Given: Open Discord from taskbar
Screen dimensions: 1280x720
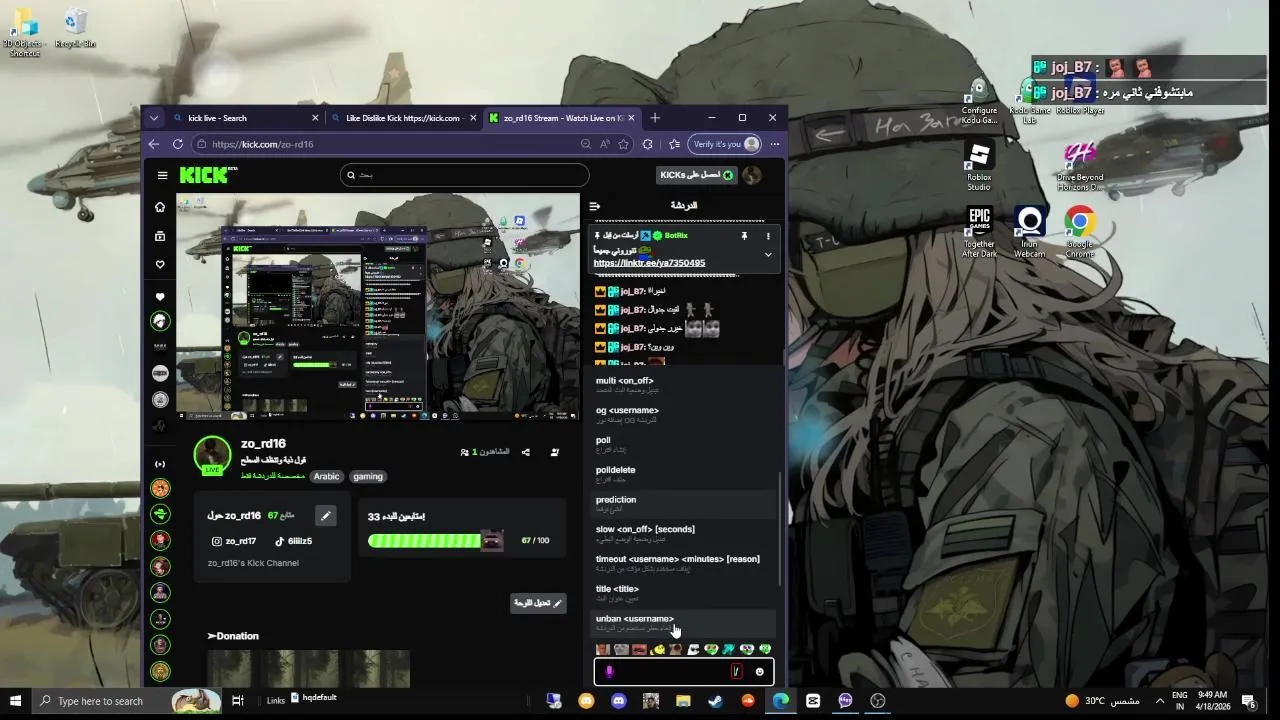Looking at the screenshot, I should click(619, 701).
